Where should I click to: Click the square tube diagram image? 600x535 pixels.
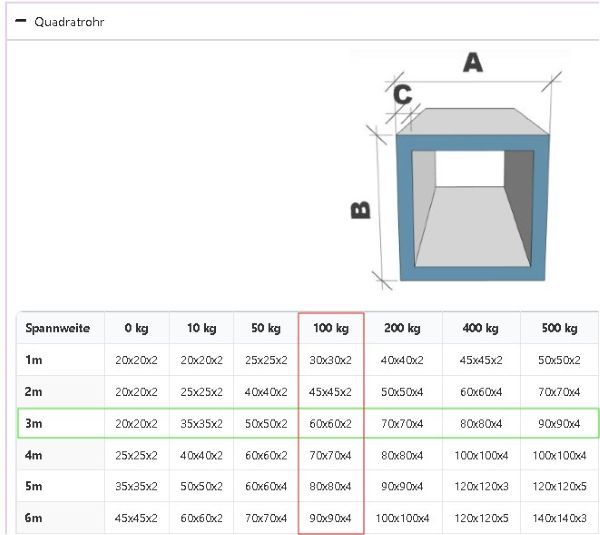click(460, 172)
